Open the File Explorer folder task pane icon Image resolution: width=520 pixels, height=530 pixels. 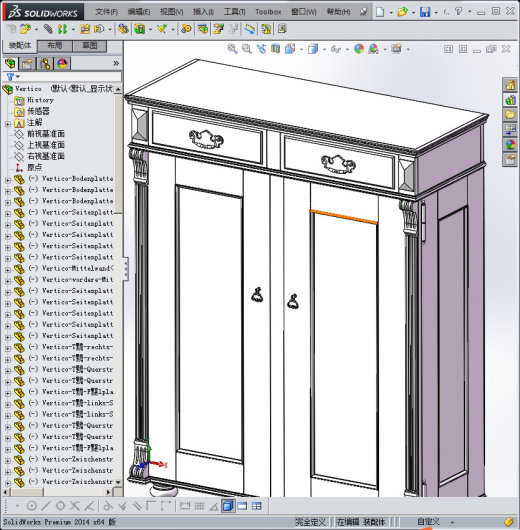(510, 115)
